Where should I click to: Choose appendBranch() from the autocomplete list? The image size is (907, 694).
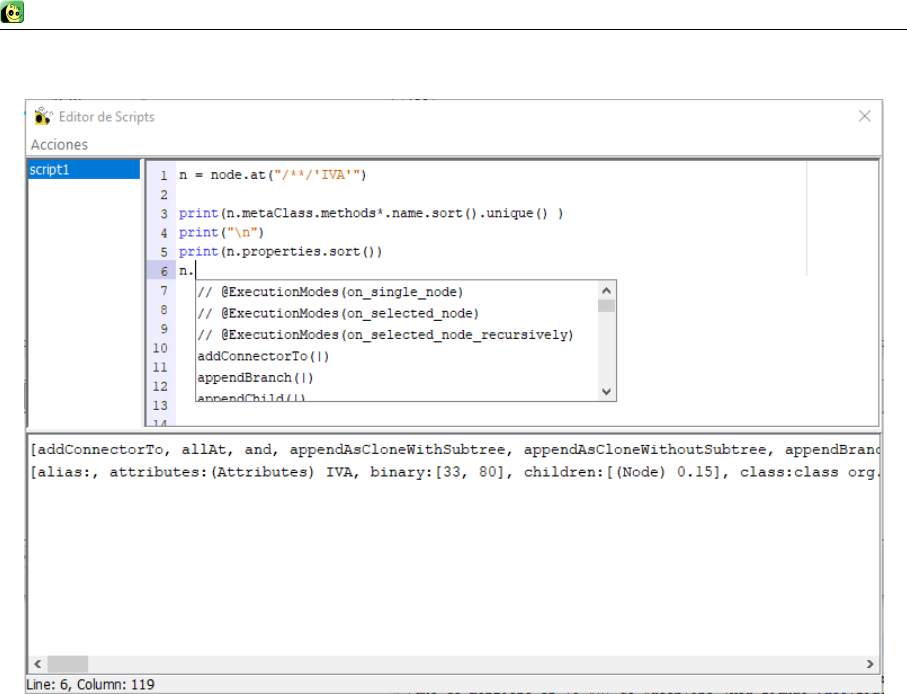coord(257,377)
